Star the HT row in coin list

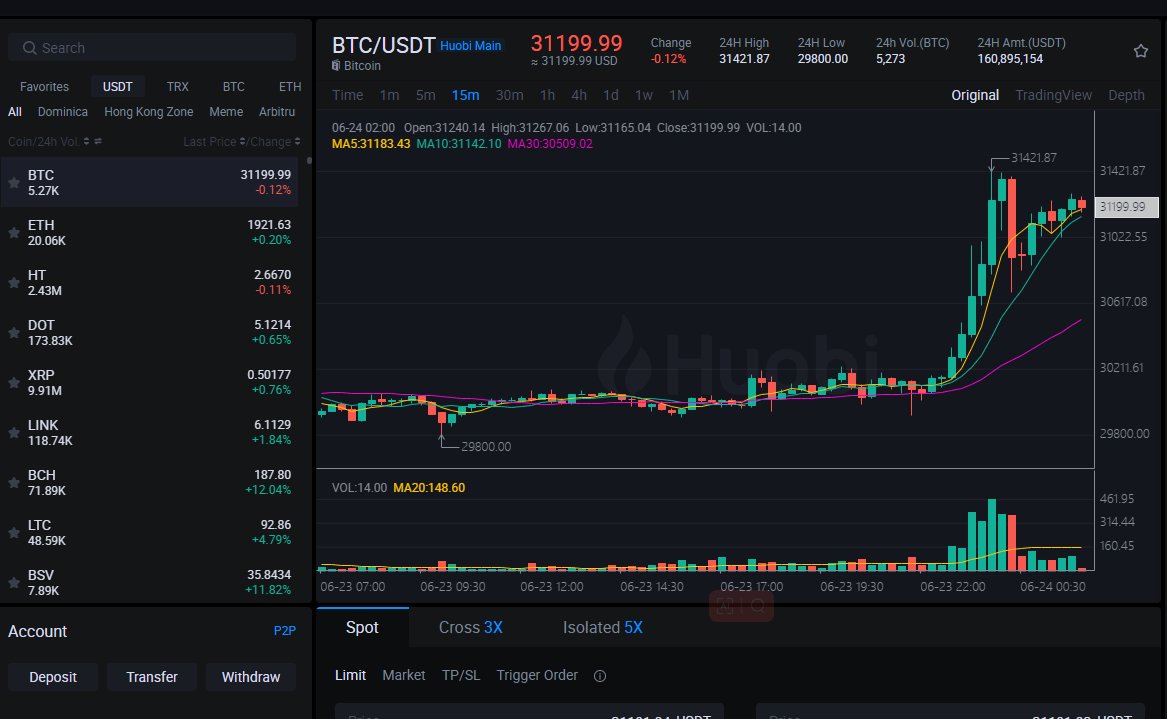click(x=13, y=282)
